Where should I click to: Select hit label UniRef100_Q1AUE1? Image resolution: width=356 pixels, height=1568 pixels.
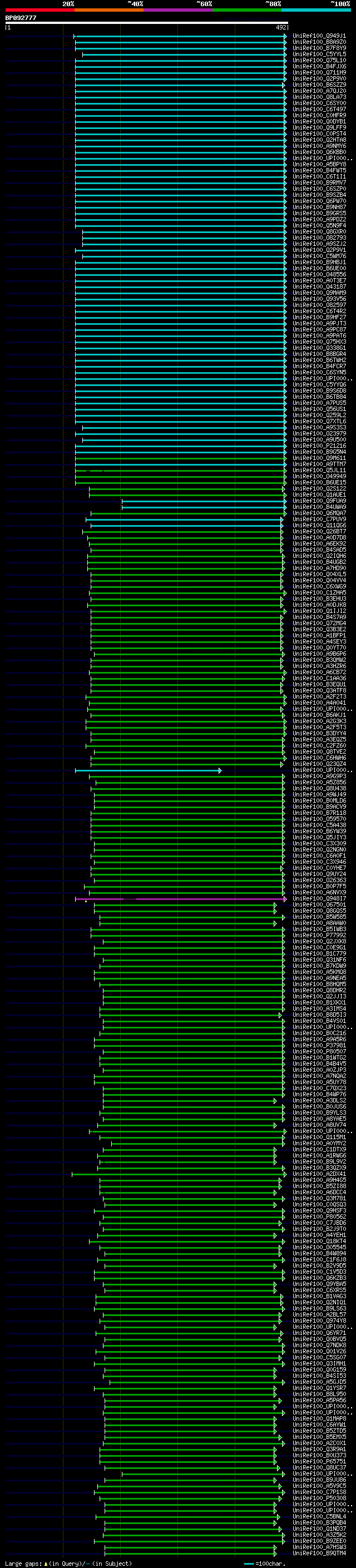pos(319,495)
